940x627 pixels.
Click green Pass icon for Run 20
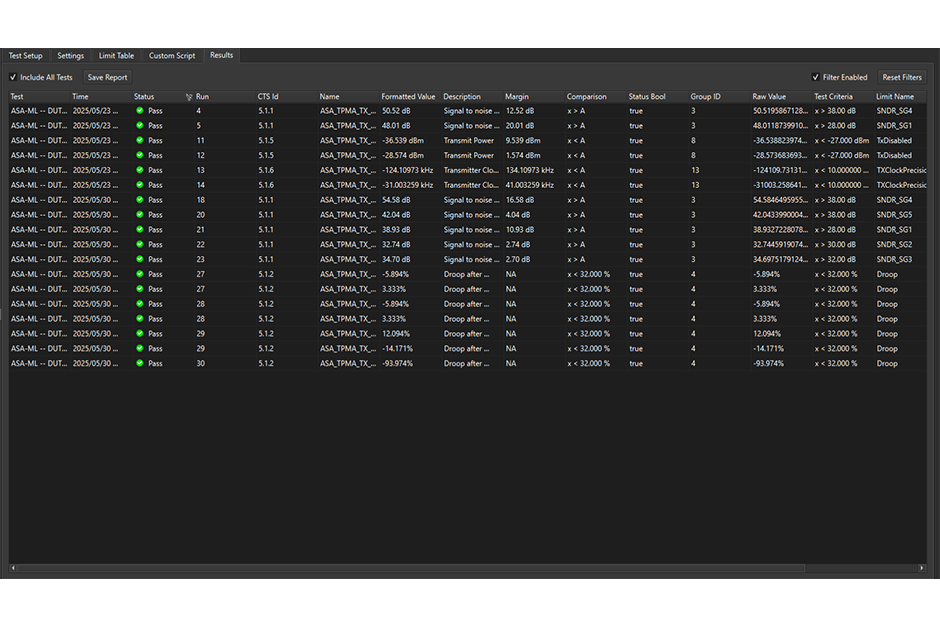coord(140,215)
